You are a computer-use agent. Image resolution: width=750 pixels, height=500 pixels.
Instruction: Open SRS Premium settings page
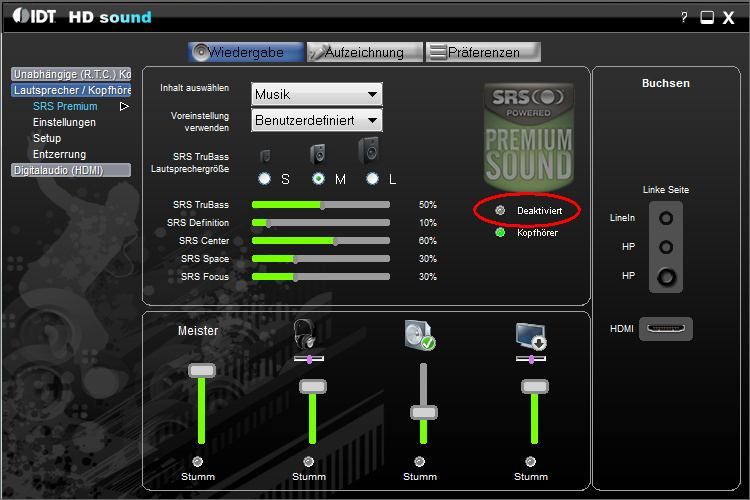coord(65,106)
